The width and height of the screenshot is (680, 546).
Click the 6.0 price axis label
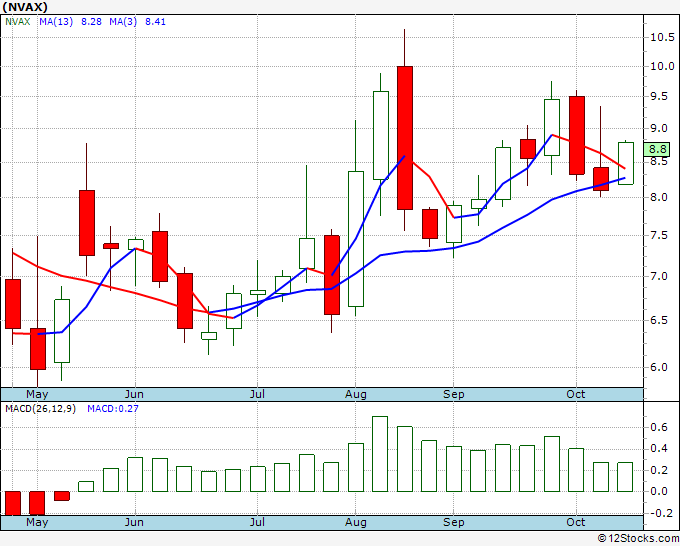[x=659, y=367]
